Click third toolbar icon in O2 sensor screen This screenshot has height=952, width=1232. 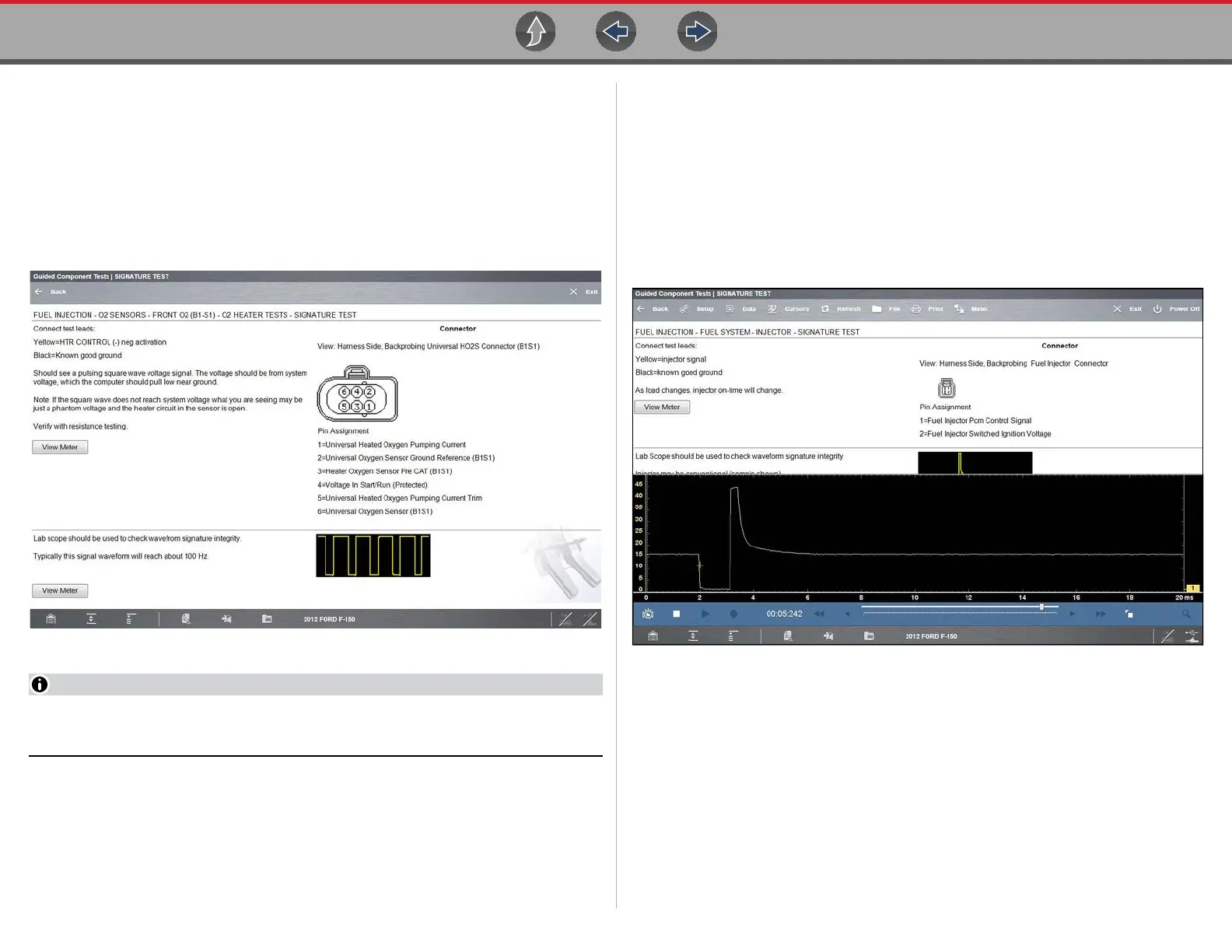pos(131,619)
